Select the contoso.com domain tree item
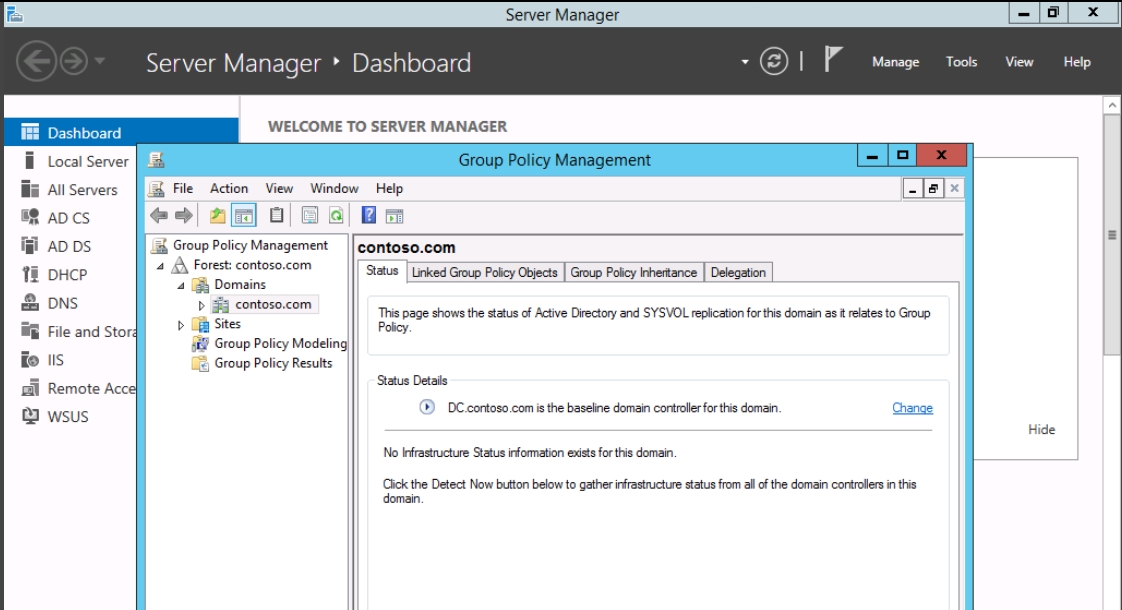Viewport: 1122px width, 610px height. [273, 304]
